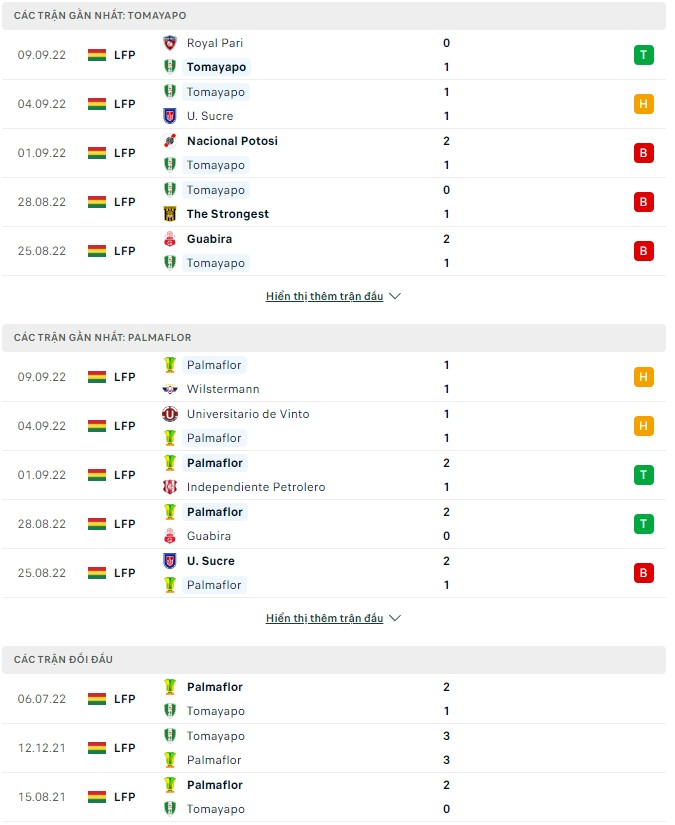Click the Guabira team crest in Tomayapo section
Image resolution: width=675 pixels, height=825 pixels.
tap(169, 239)
